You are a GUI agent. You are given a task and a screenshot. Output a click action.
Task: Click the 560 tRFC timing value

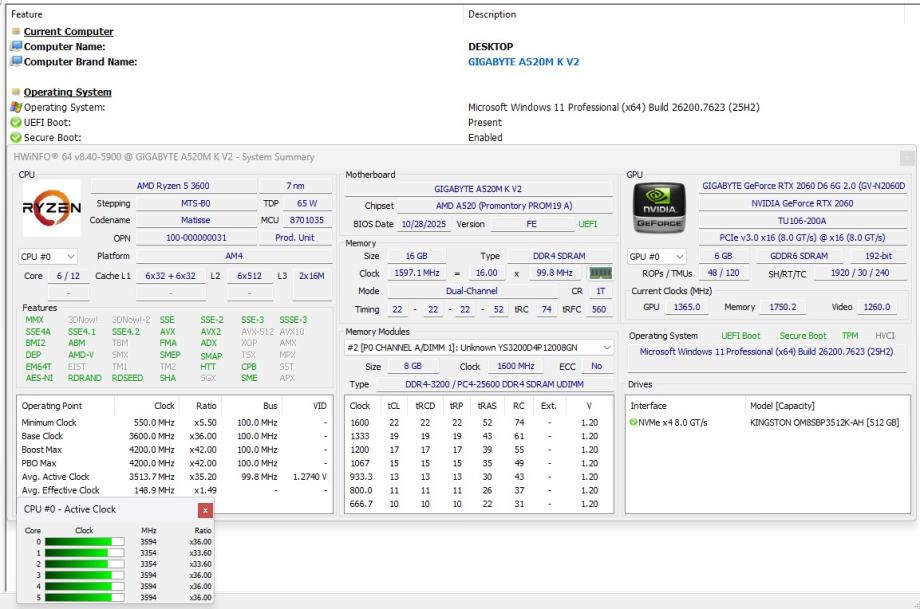[599, 309]
